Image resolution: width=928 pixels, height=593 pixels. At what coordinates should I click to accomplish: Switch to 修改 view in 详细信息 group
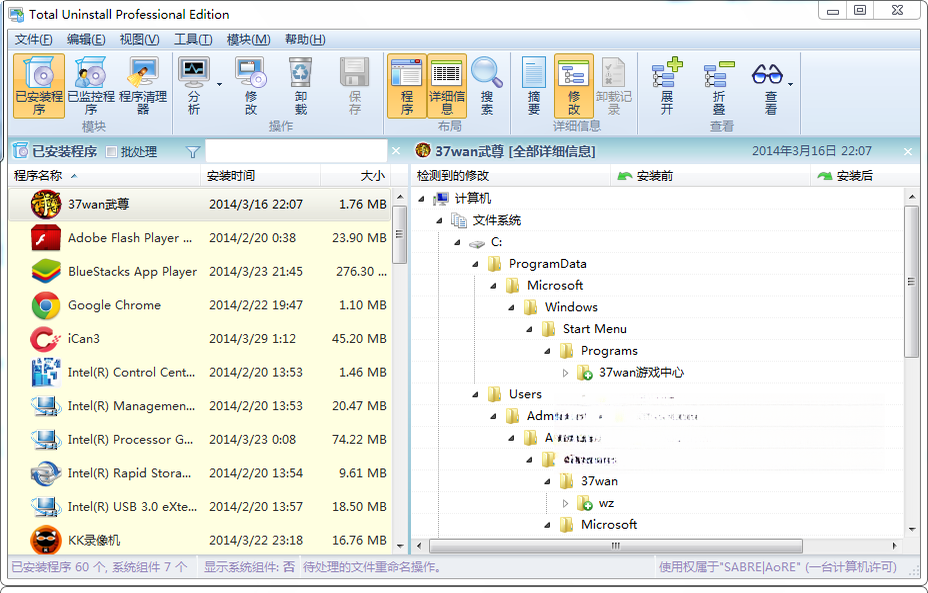tap(573, 86)
